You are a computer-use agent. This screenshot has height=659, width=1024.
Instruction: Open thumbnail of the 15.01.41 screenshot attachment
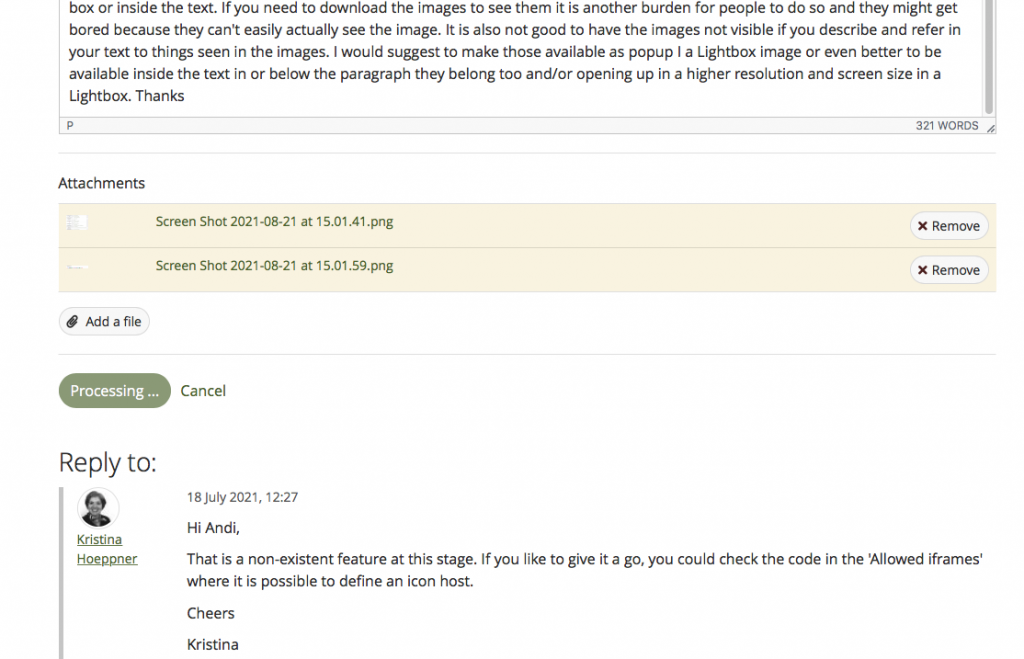pos(77,223)
